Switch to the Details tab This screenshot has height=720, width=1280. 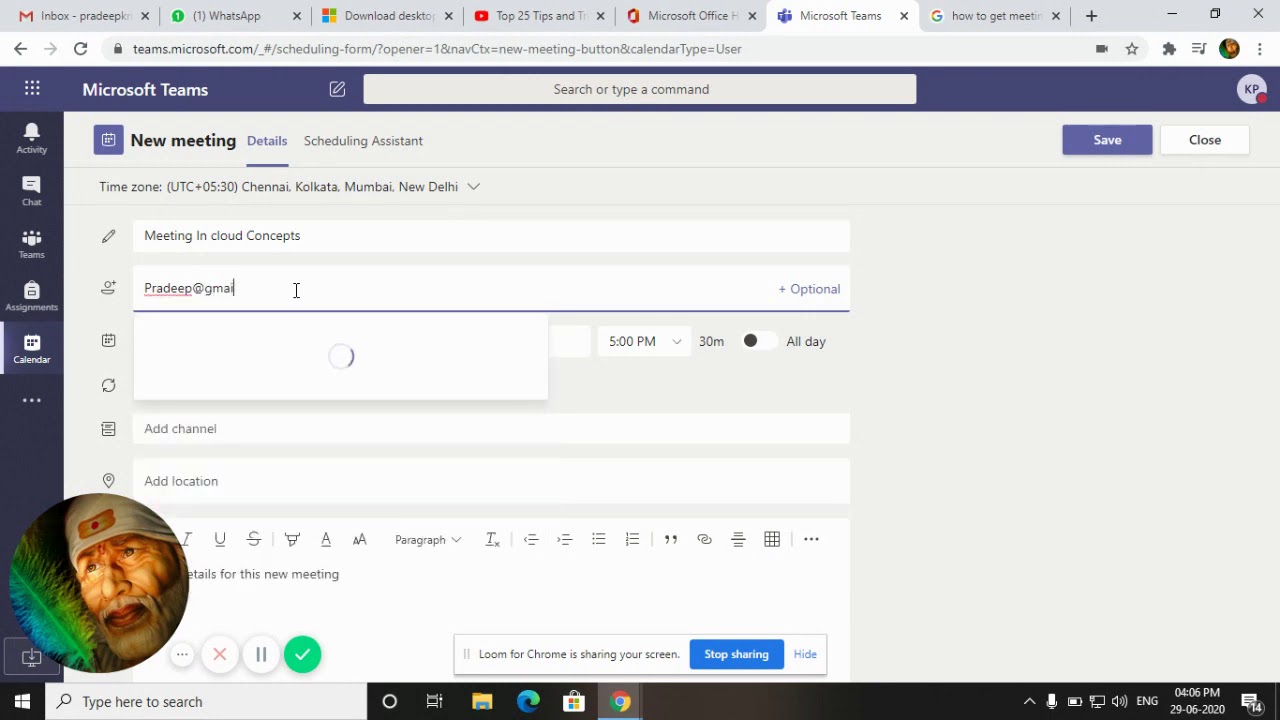pos(267,141)
